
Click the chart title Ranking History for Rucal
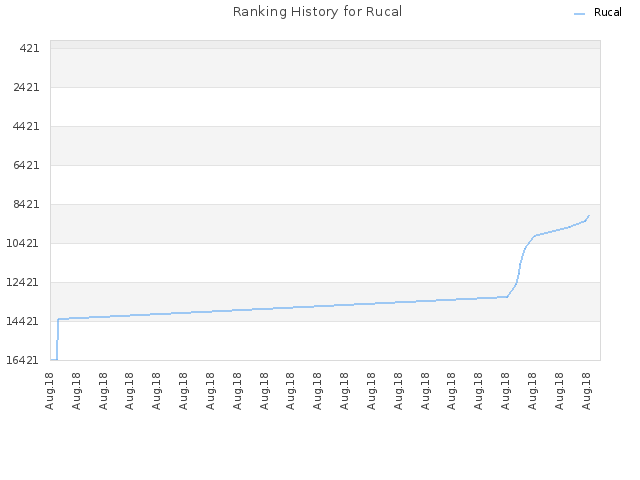(317, 11)
